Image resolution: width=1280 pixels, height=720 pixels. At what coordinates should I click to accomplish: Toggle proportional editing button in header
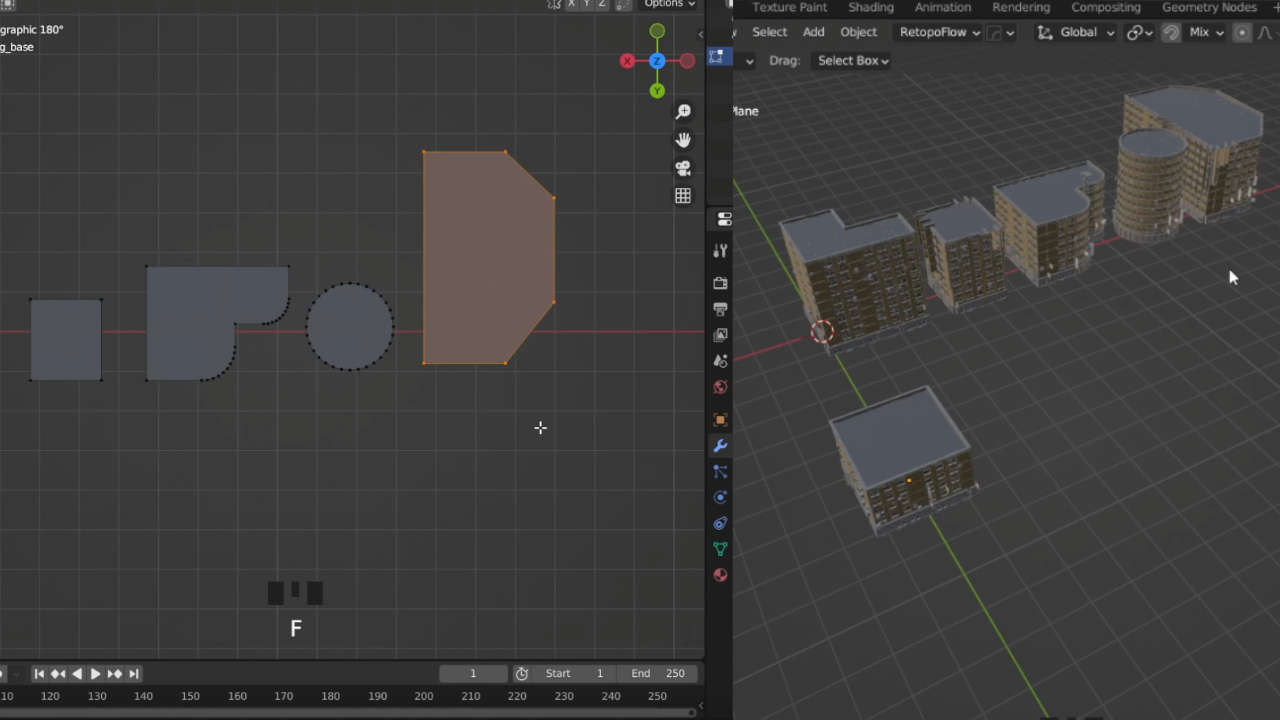pos(1242,32)
